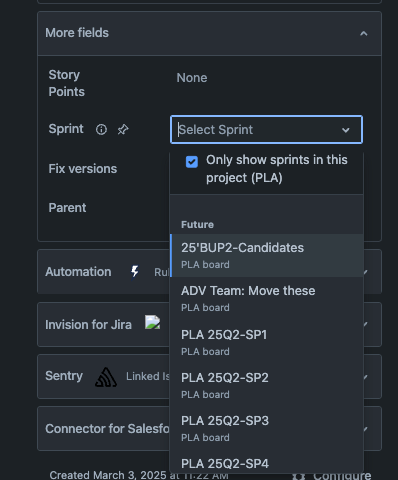Pick sprint PLA 25Q2-SP4

pos(267,462)
